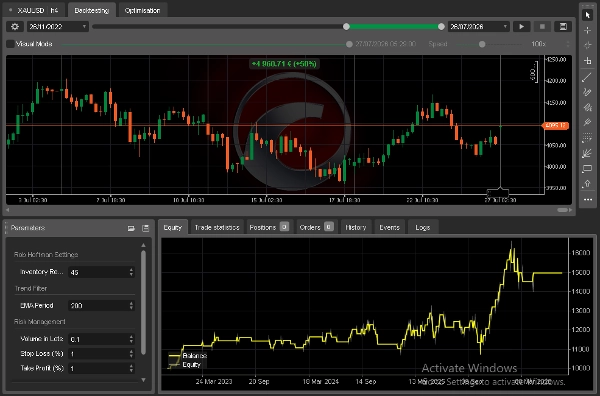Click the green profit +4 960.71 label
Viewport: 600px width, 396px height.
point(284,64)
